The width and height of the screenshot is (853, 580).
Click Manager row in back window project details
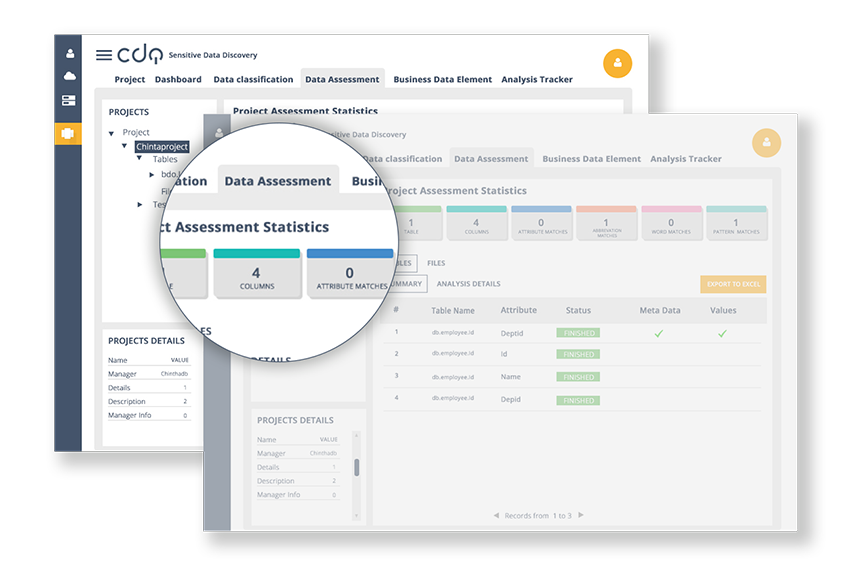pos(148,374)
